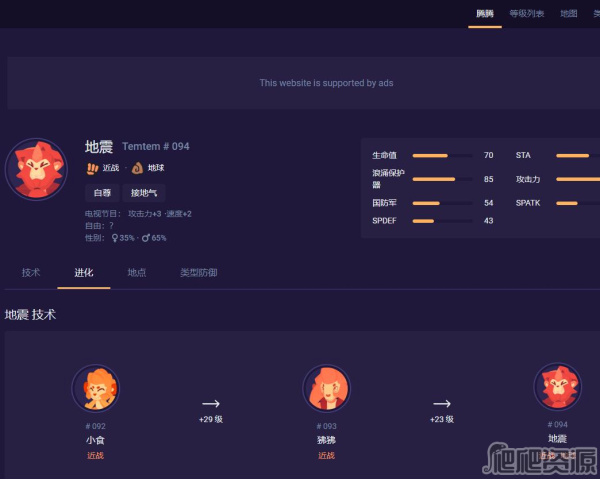Open the 地图 navigation tab

coord(569,14)
